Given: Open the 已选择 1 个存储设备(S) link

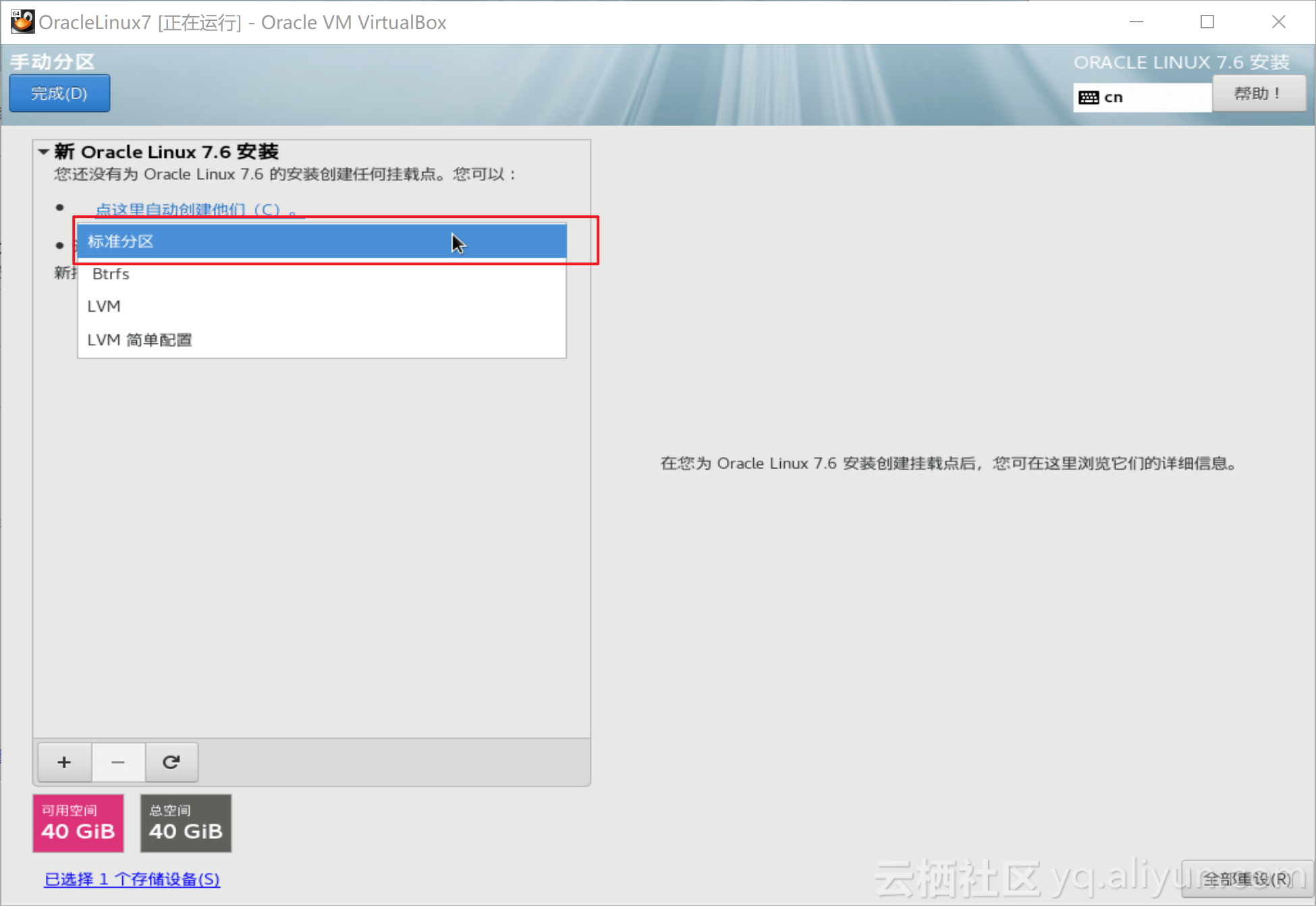Looking at the screenshot, I should (132, 879).
